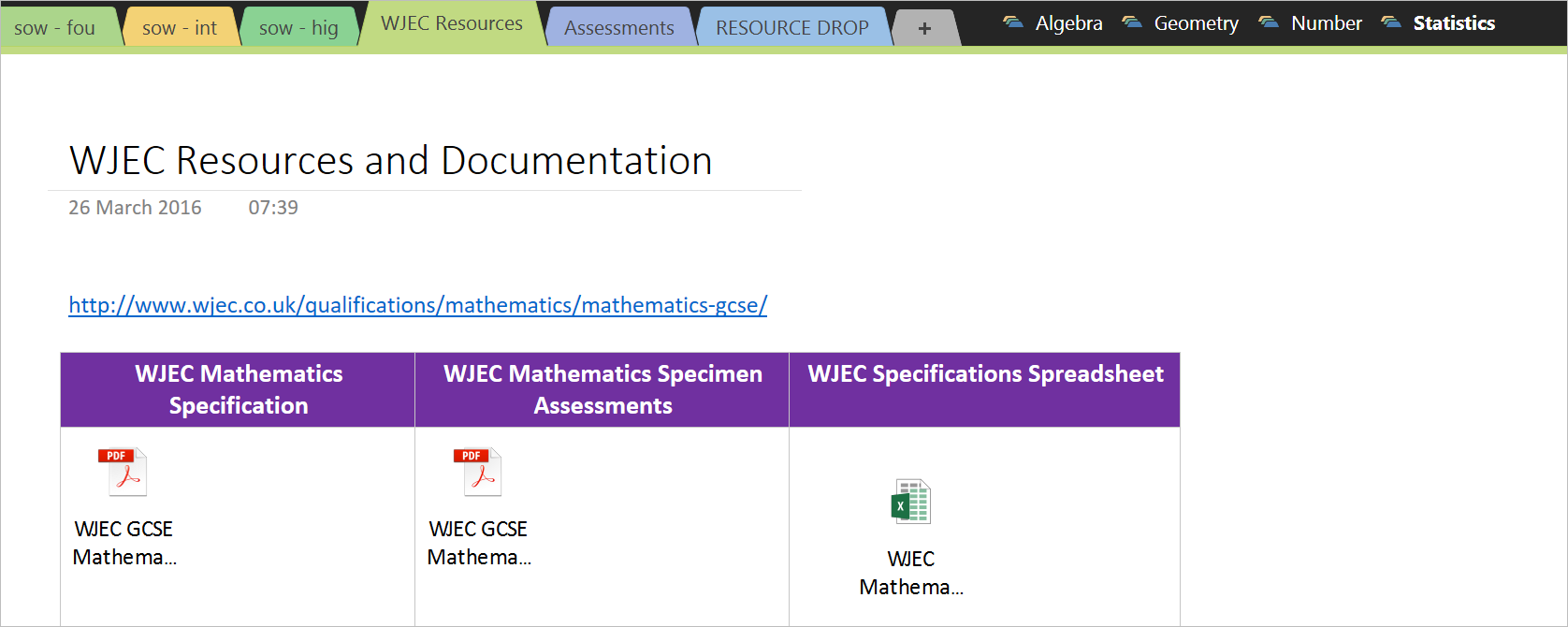Screen dimensions: 1568x627
Task: Click the 07:39 page time stamp
Action: (x=273, y=208)
